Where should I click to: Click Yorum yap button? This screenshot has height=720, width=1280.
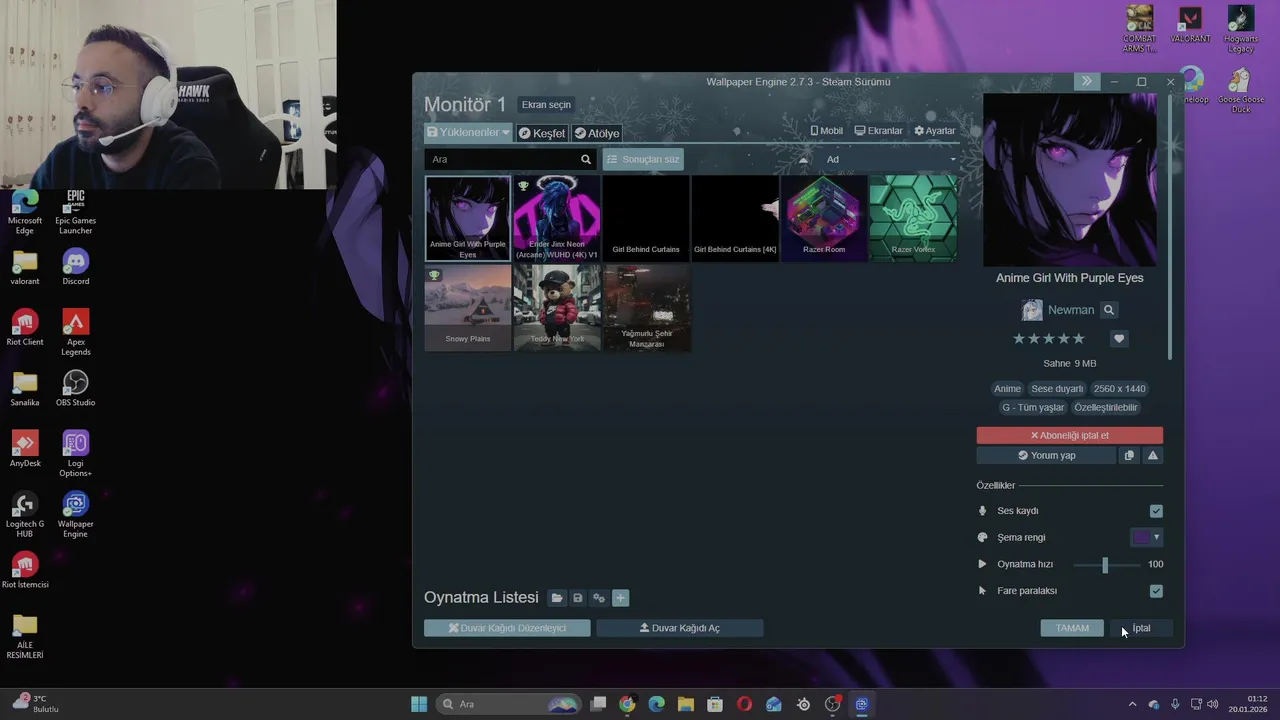tap(1046, 455)
